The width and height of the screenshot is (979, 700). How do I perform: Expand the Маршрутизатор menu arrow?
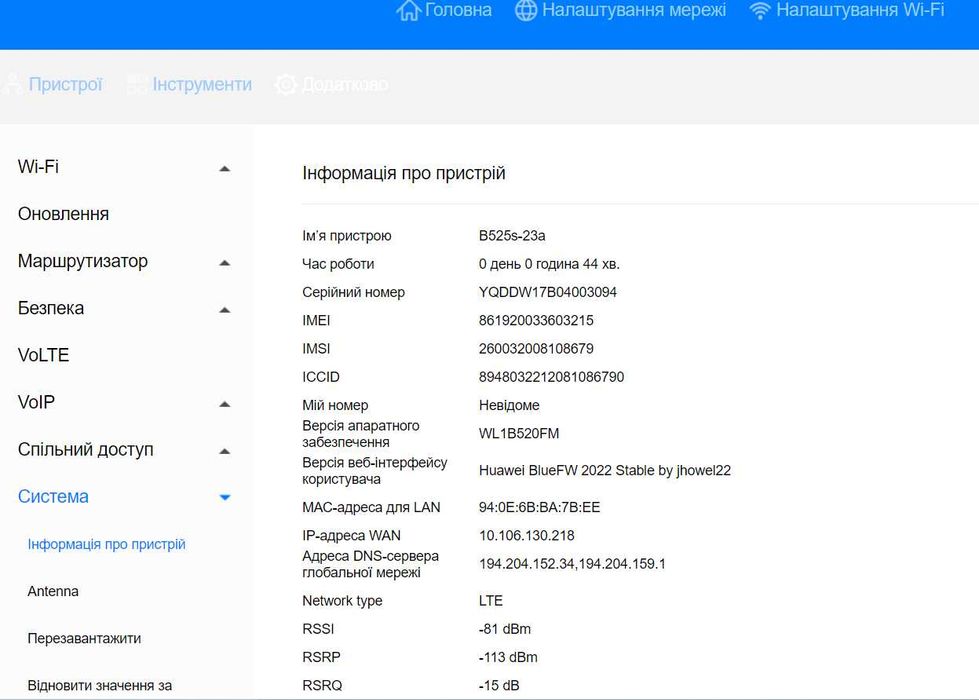[x=225, y=263]
